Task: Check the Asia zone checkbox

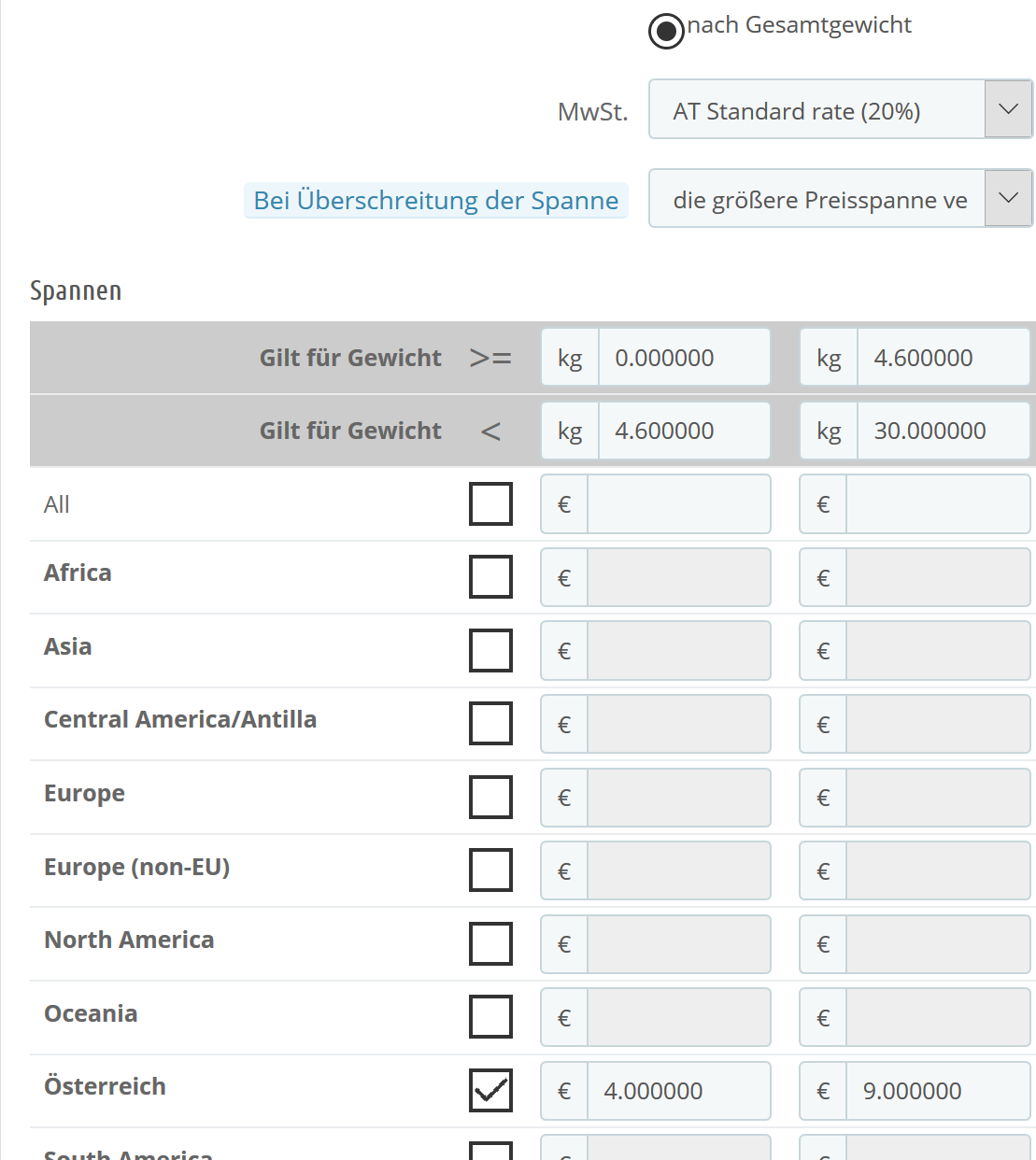Action: pos(490,650)
